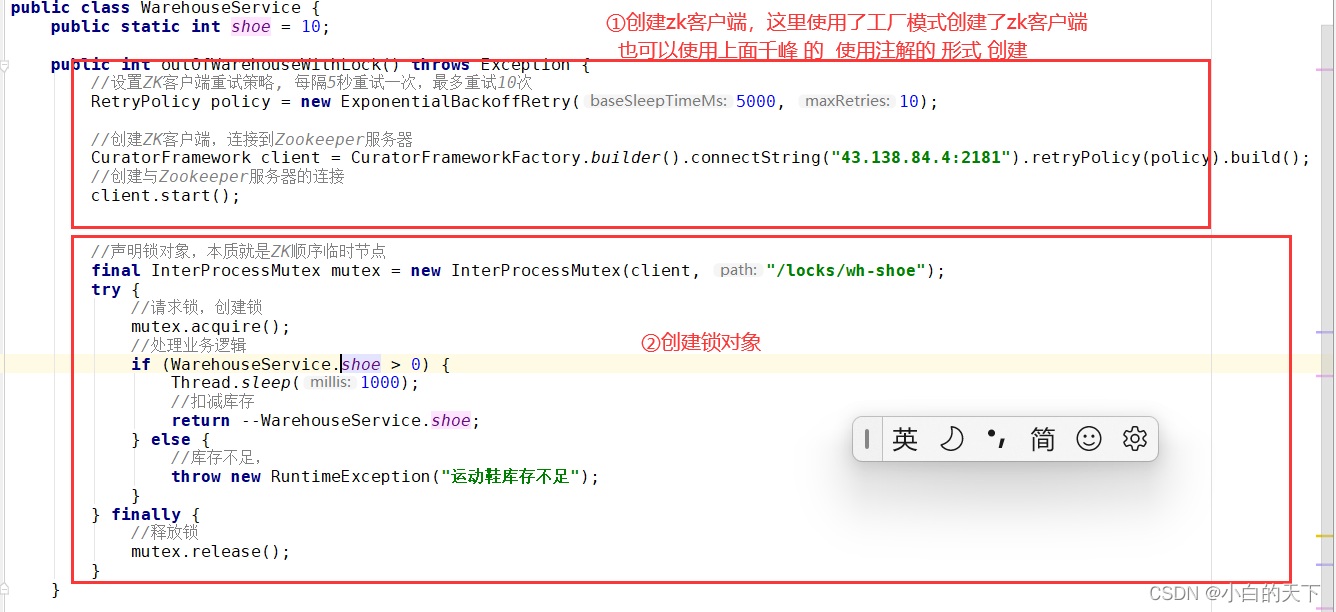Screen dimensions: 1336x612
Task: Click the comment 处理业务逻辑
Action: tap(188, 345)
